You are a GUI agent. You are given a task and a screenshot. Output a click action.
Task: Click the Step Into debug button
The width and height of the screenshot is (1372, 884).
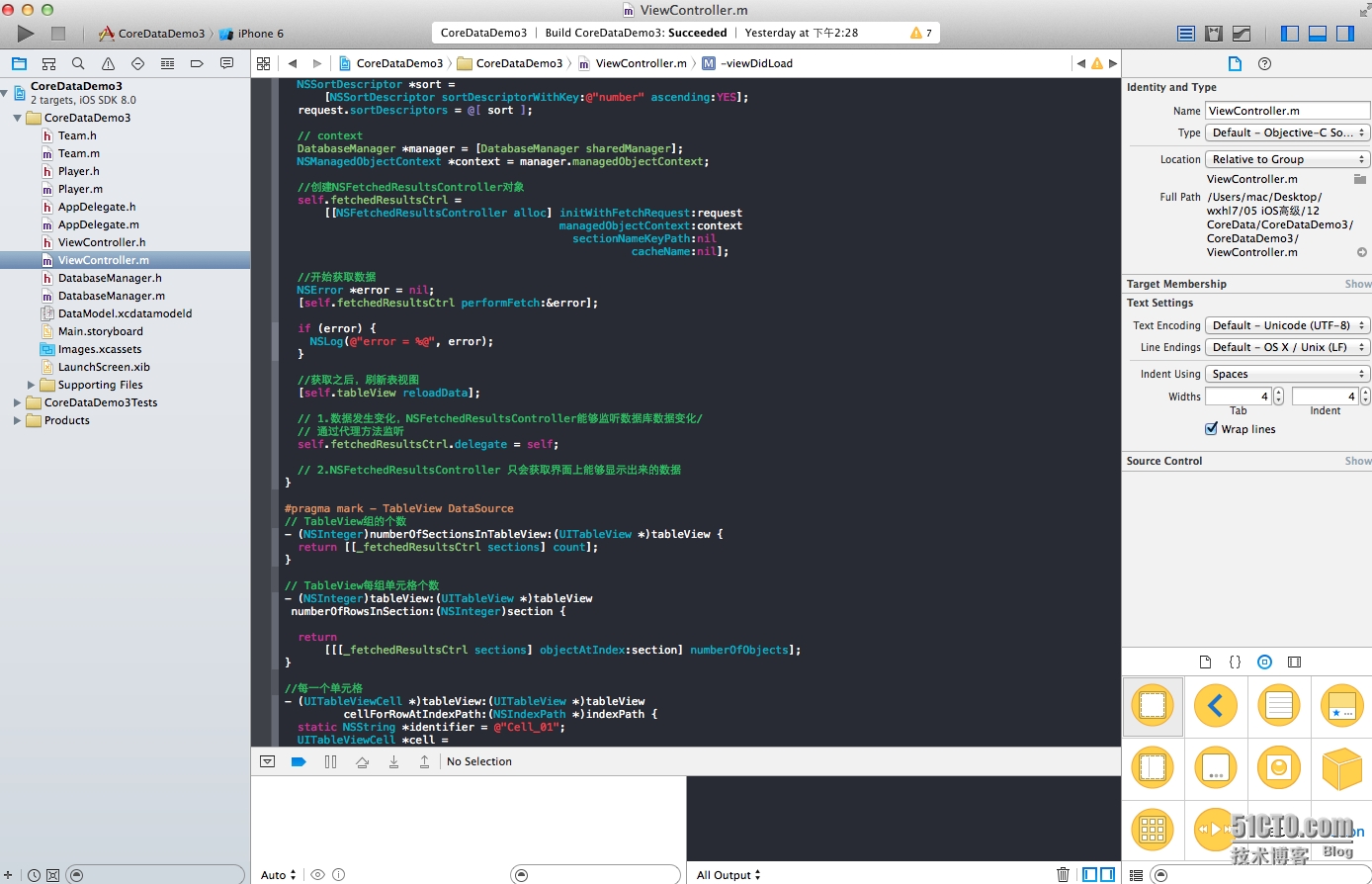pos(393,761)
